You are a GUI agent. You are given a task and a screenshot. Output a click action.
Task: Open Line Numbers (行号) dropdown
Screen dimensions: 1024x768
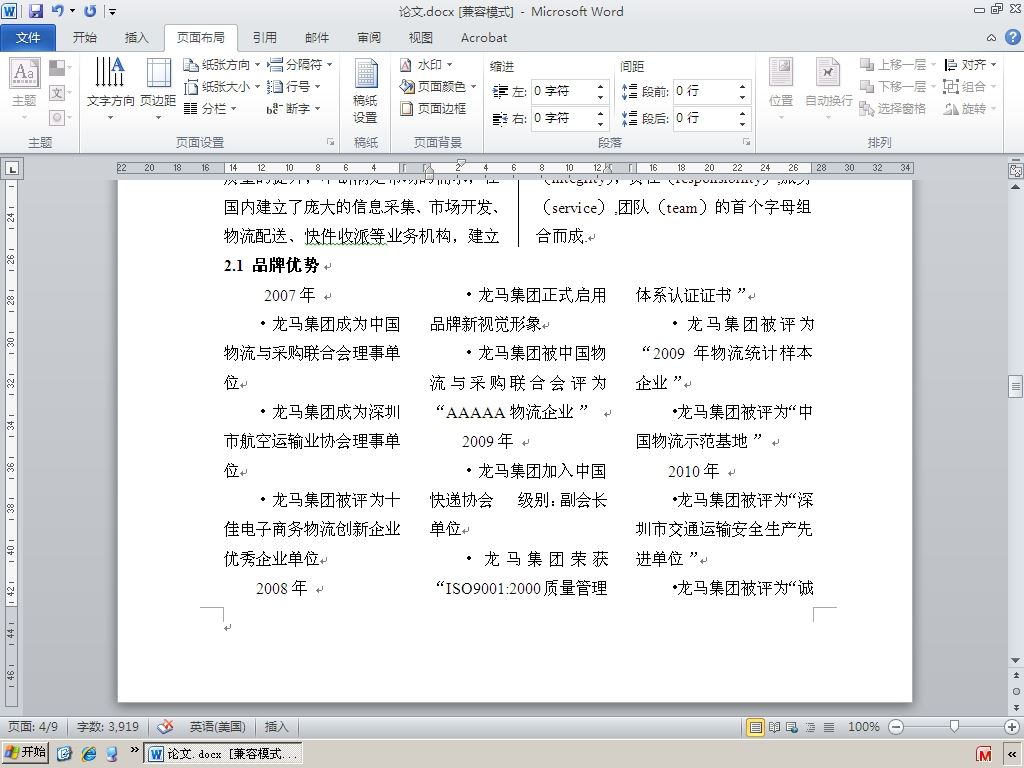click(293, 86)
